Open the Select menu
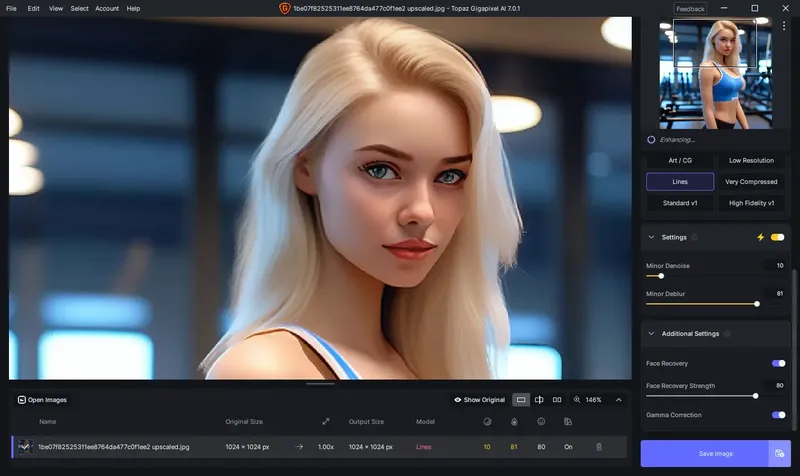Image resolution: width=800 pixels, height=476 pixels. (80, 9)
